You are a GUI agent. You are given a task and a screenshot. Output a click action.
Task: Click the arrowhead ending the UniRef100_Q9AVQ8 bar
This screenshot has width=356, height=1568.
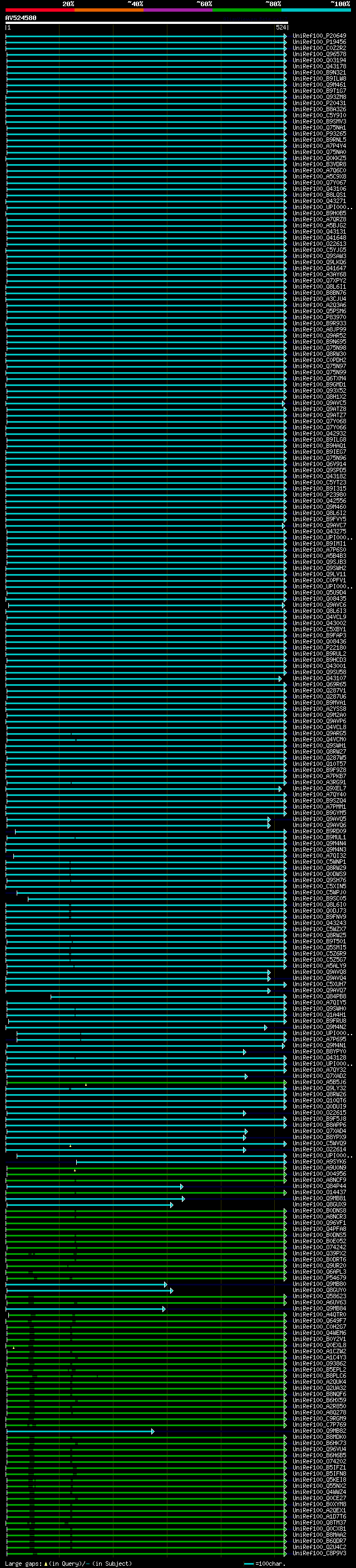point(269,972)
